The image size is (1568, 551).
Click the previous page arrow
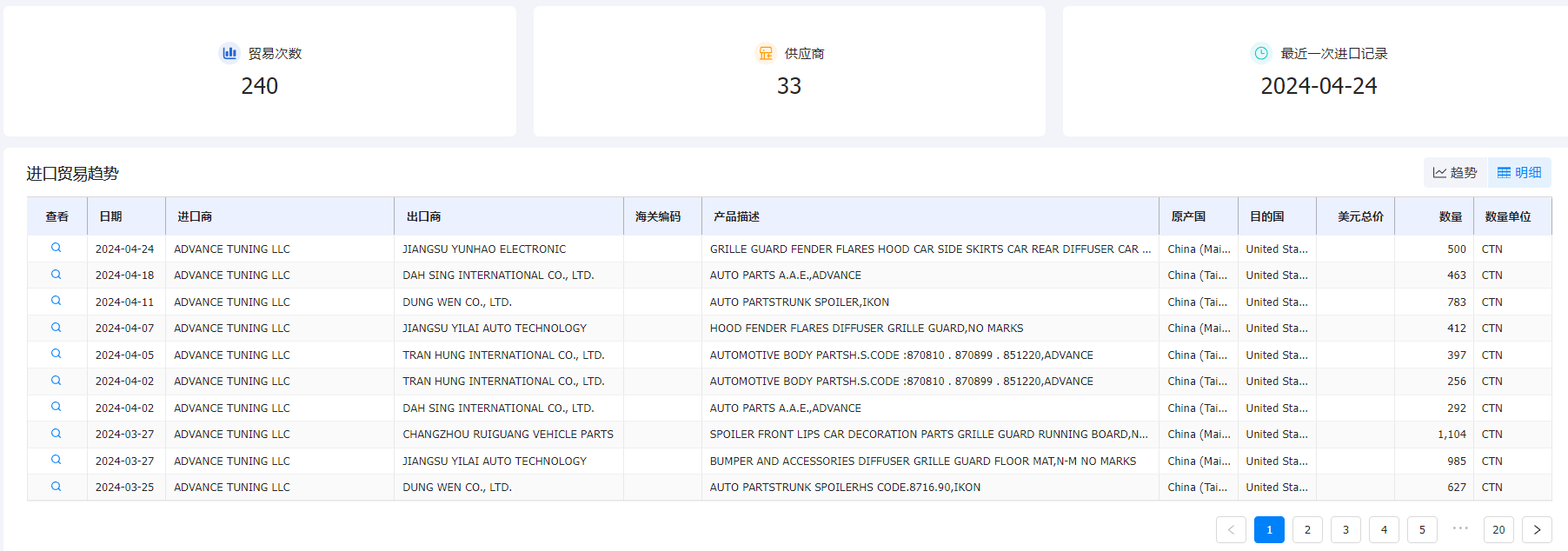pyautogui.click(x=1231, y=529)
